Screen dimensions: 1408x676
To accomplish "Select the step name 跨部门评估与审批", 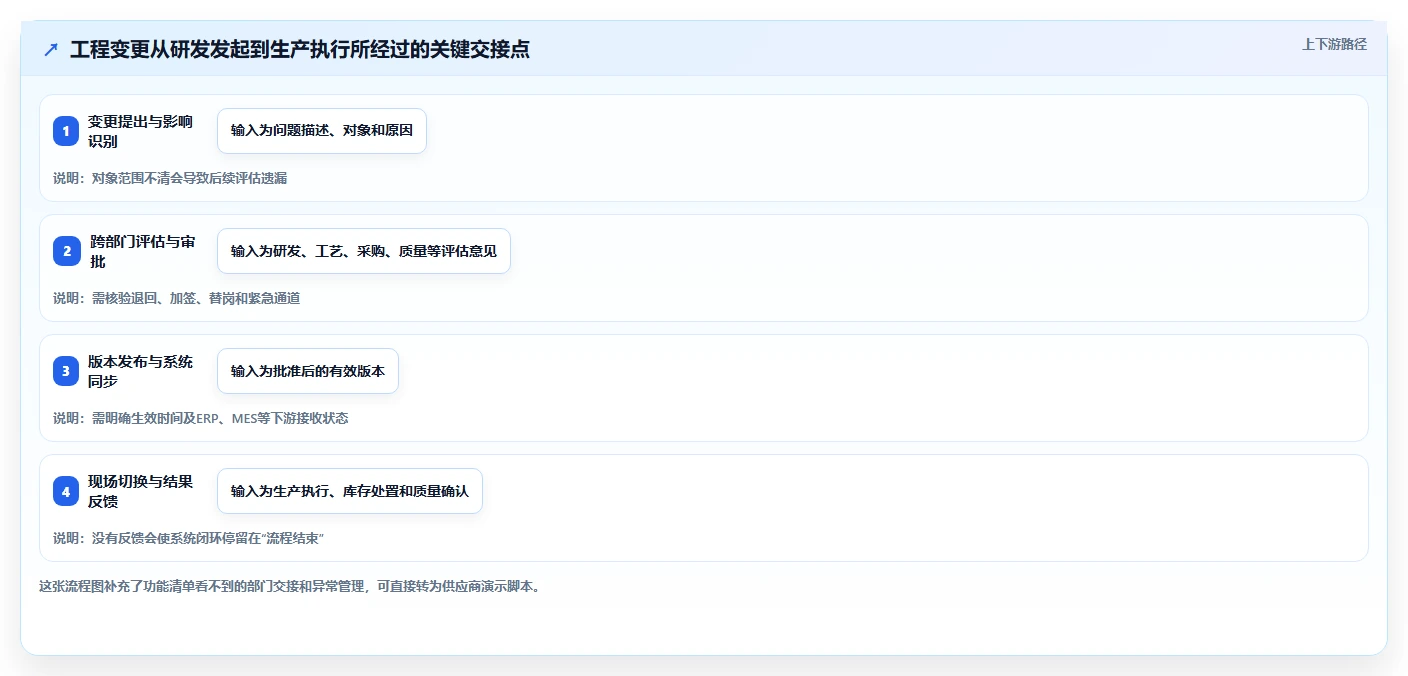I will 142,251.
